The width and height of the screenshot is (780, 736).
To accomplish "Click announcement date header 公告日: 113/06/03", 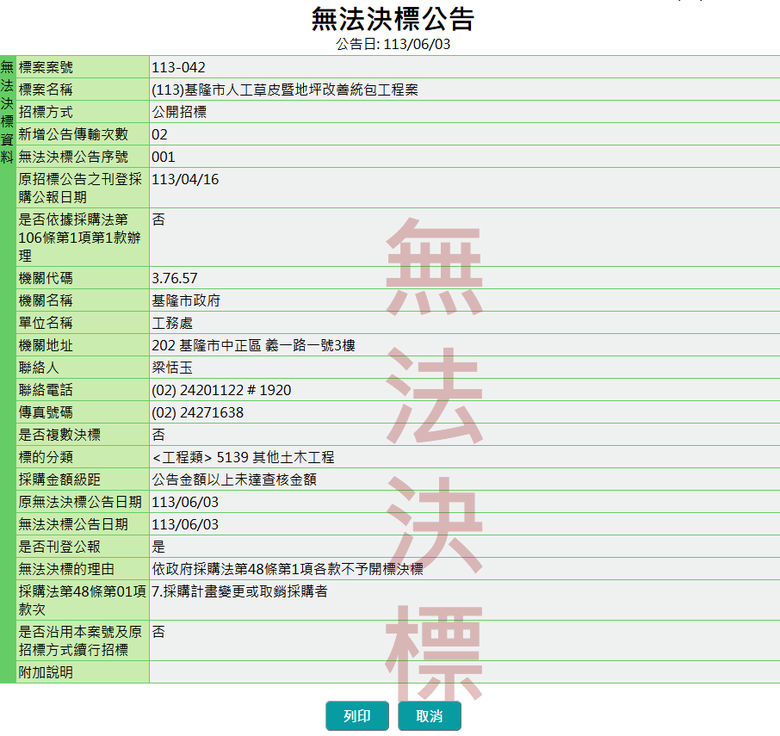I will pos(393,44).
